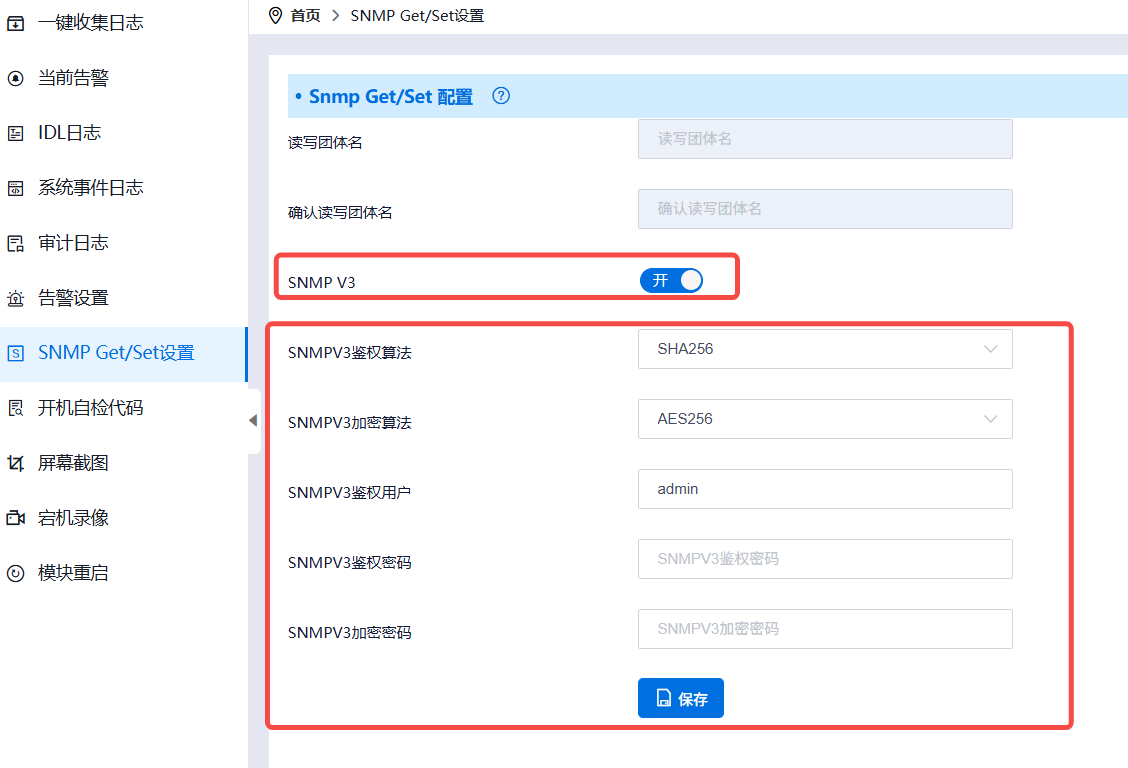The image size is (1128, 768).
Task: Collapse the sidebar with the arrow handle
Action: (253, 421)
